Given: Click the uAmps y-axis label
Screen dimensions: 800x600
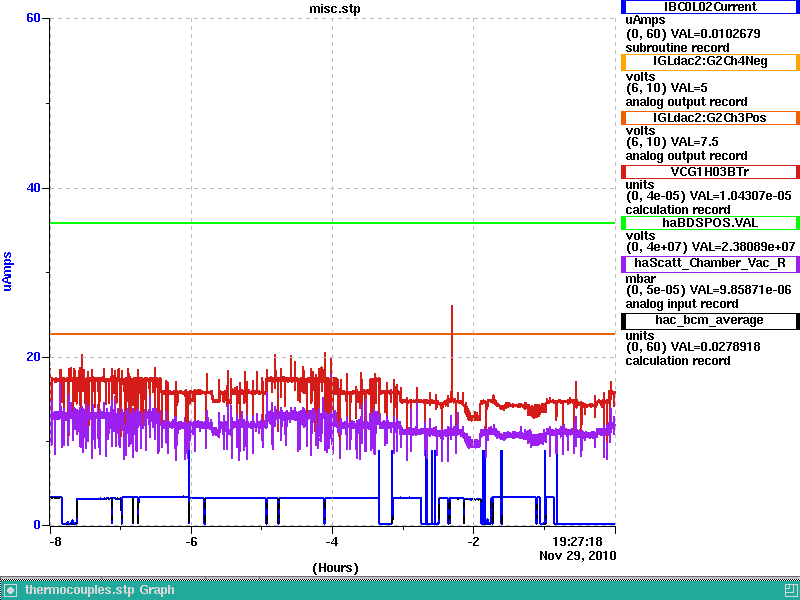Looking at the screenshot, I should (7, 271).
